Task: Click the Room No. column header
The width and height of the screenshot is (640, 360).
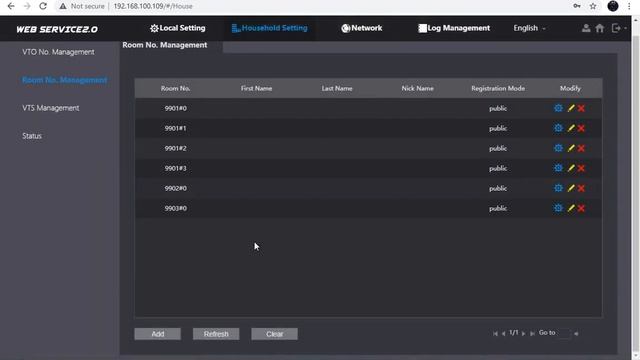Action: coord(176,88)
